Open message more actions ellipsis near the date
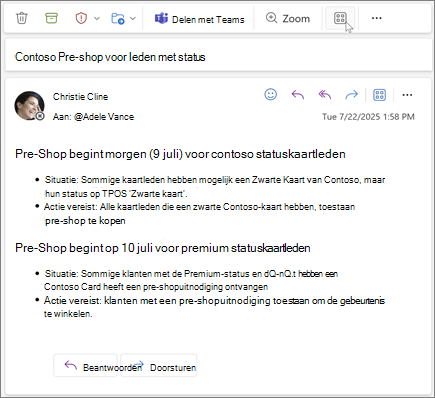Image resolution: width=435 pixels, height=398 pixels. [407, 95]
